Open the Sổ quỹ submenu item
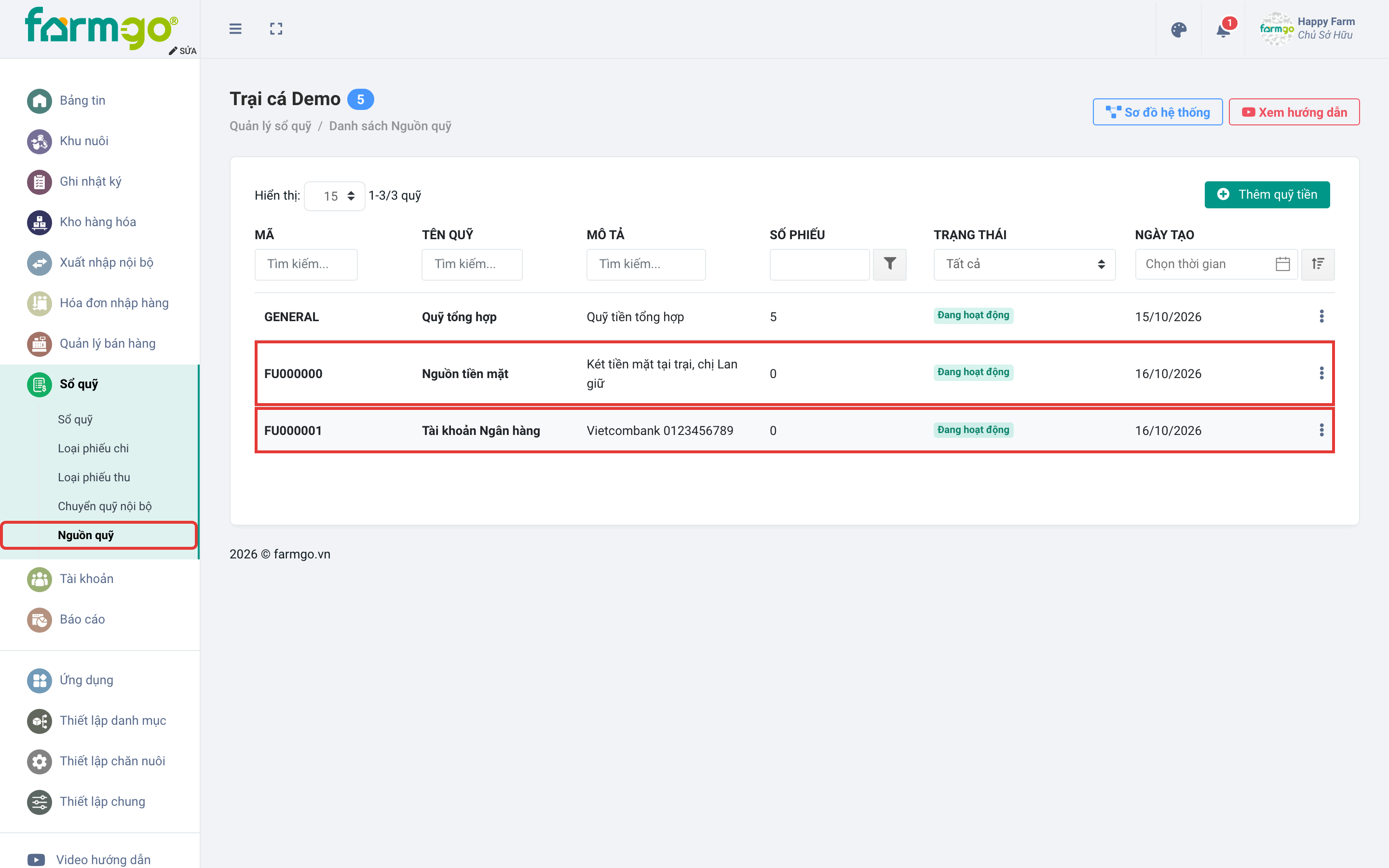 point(75,419)
